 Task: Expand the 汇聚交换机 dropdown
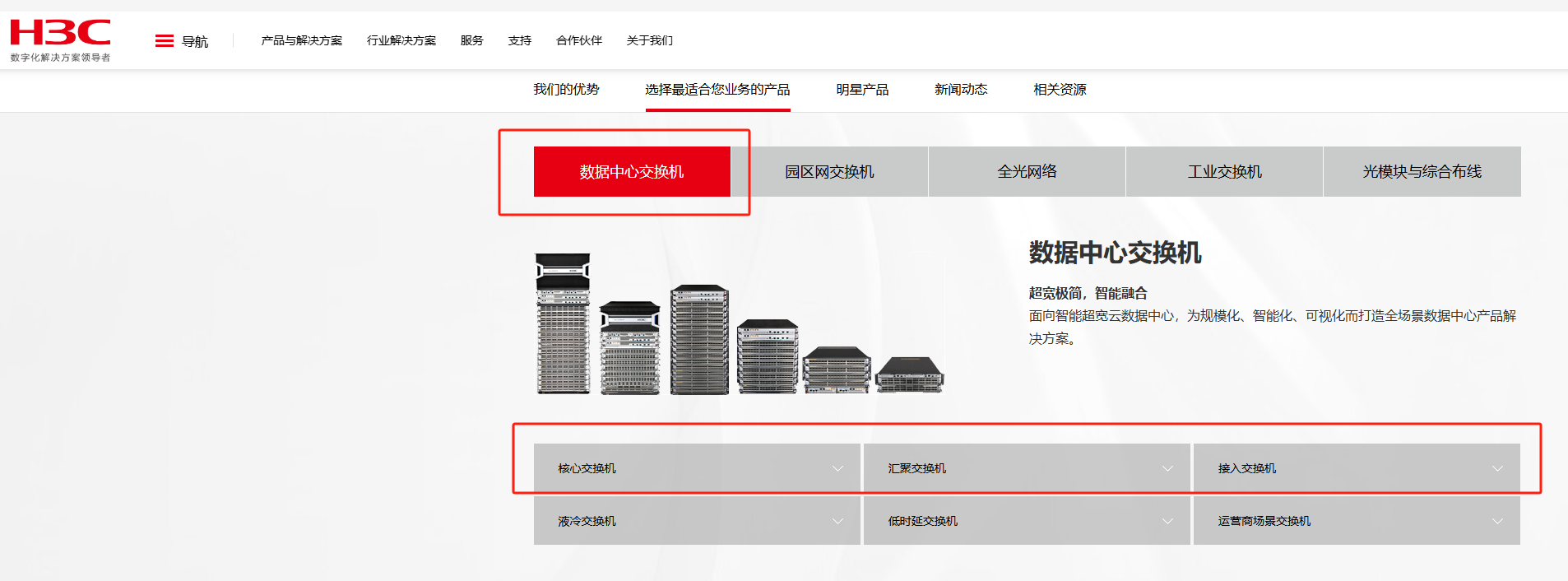click(1027, 468)
